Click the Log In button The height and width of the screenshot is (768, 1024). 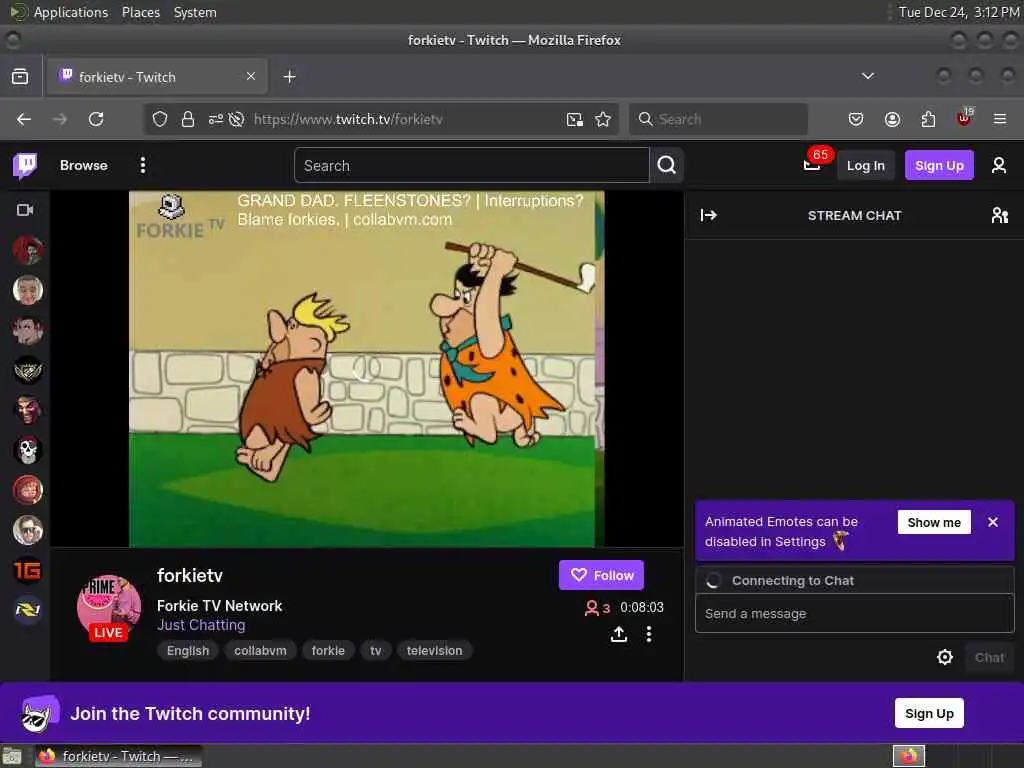point(865,166)
